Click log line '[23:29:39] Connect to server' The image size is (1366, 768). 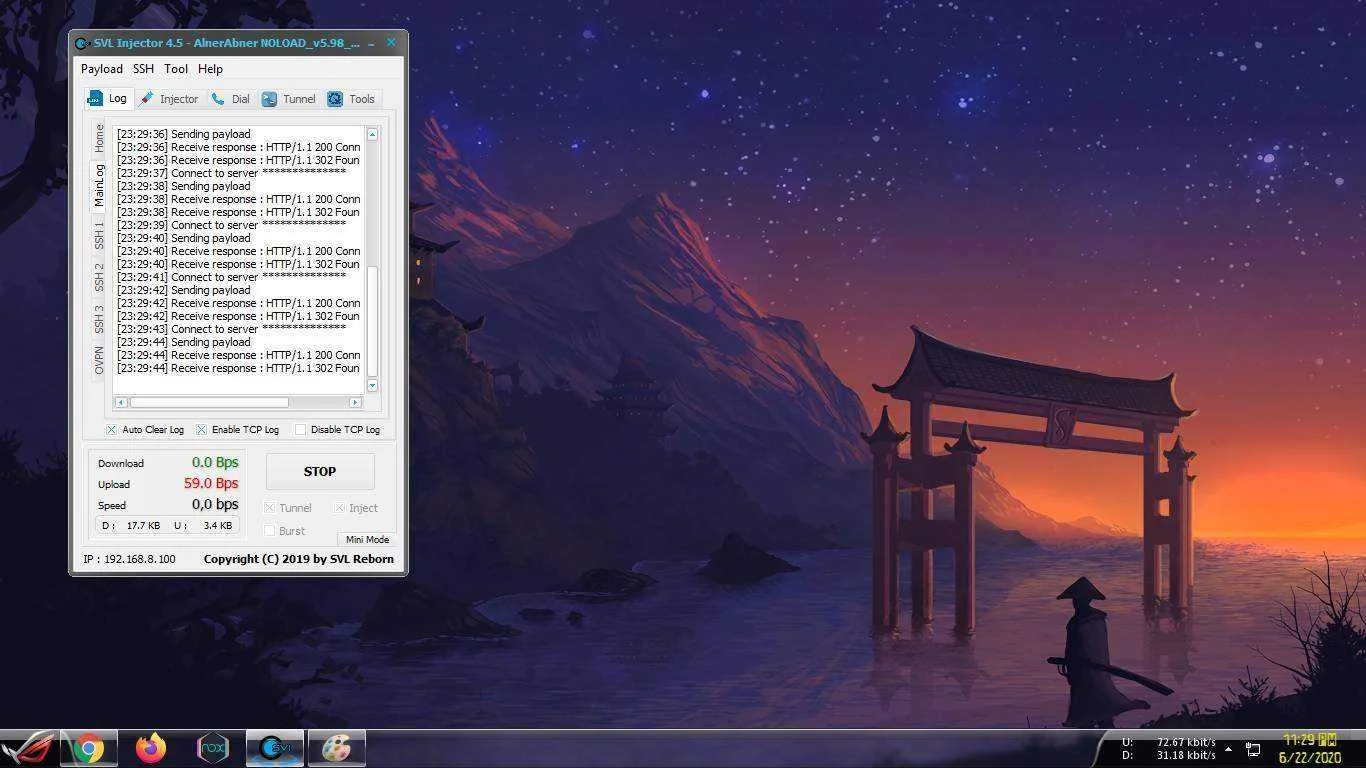[x=231, y=225]
